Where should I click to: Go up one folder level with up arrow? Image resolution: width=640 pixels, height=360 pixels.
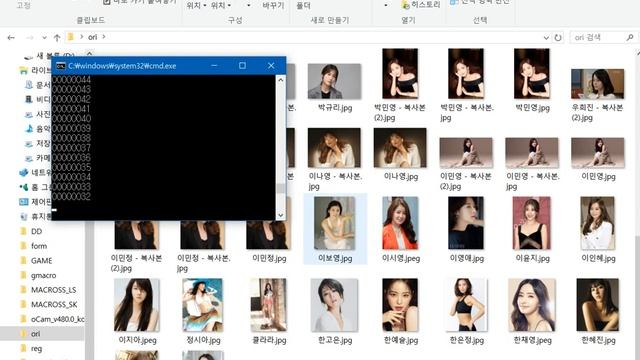click(x=57, y=38)
